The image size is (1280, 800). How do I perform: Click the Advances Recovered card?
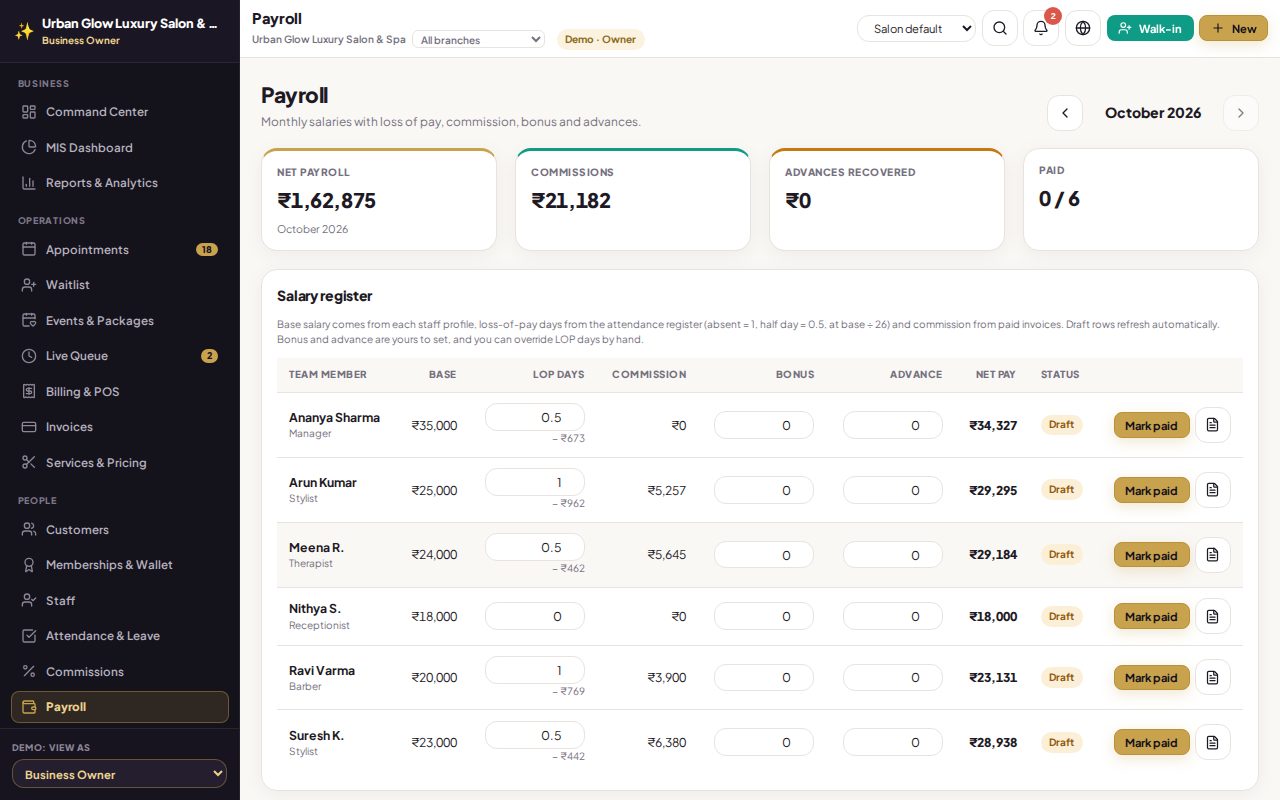(887, 199)
